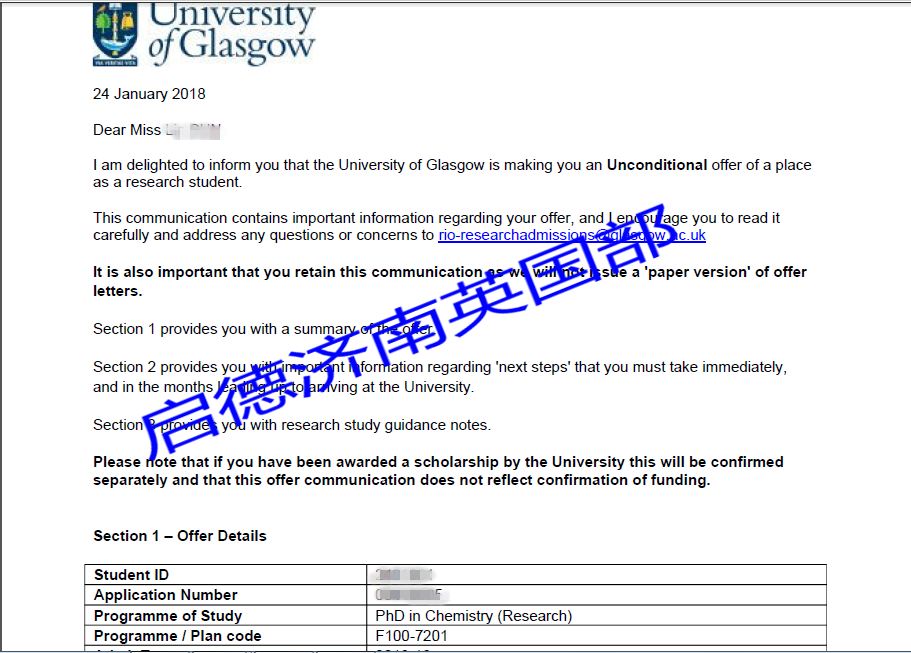Select the 'Student ID' table cell
The height and width of the screenshot is (653, 911).
[225, 575]
